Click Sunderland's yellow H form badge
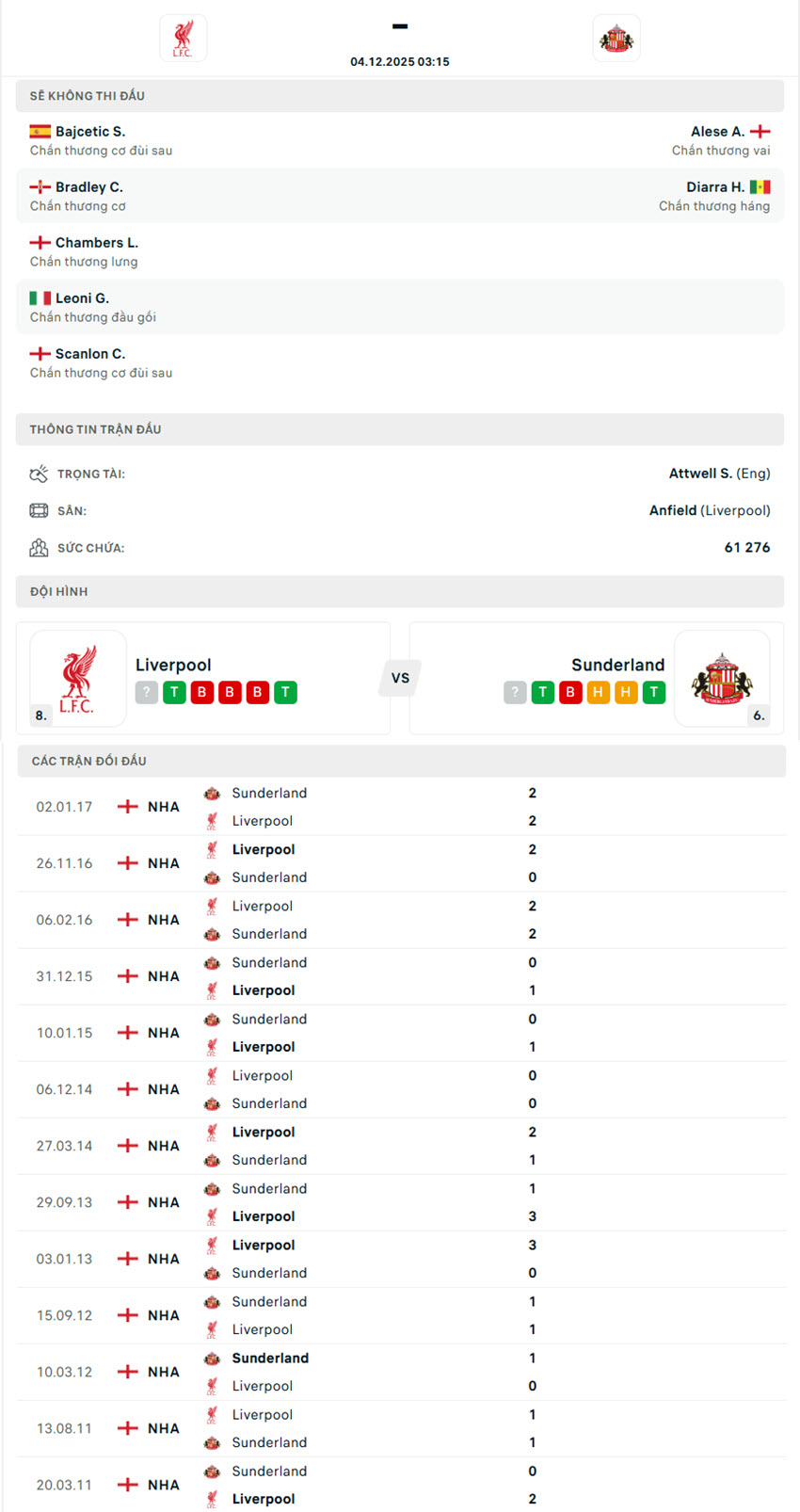The width and height of the screenshot is (800, 1512). 597,692
